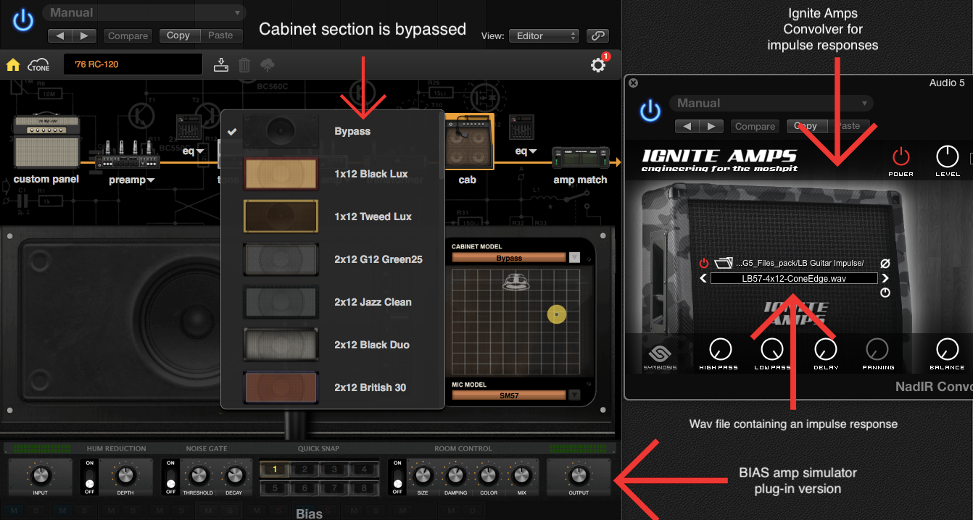974x520 pixels.
Task: Click previous impulse file left arrow
Action: tap(703, 279)
